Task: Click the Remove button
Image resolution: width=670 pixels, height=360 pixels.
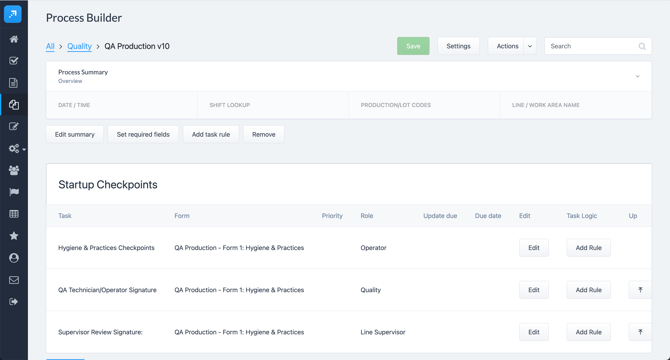Action: pos(264,135)
